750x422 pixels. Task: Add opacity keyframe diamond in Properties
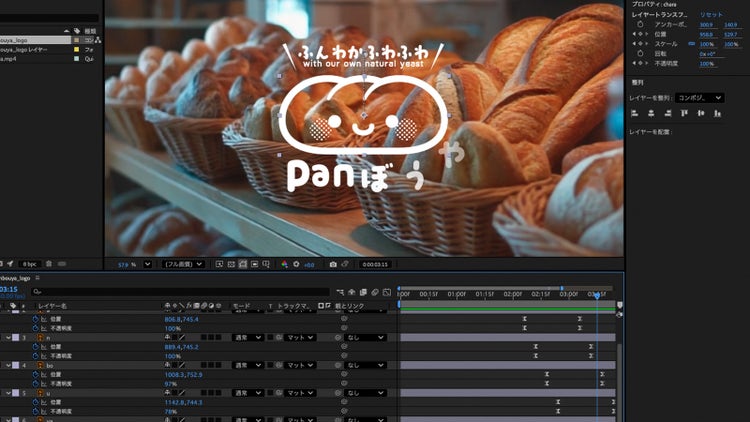pos(640,63)
